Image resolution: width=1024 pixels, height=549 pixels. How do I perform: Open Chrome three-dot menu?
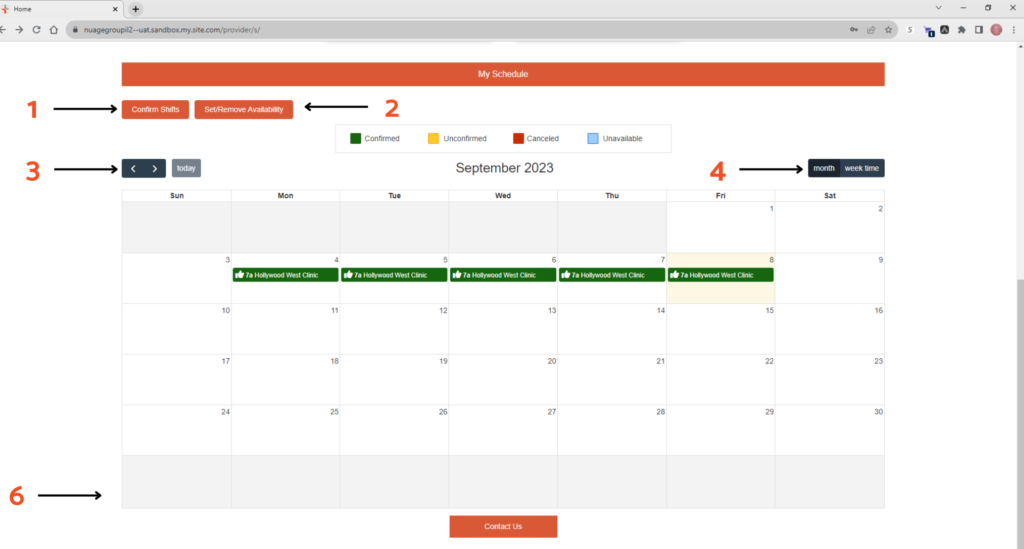coord(1013,30)
